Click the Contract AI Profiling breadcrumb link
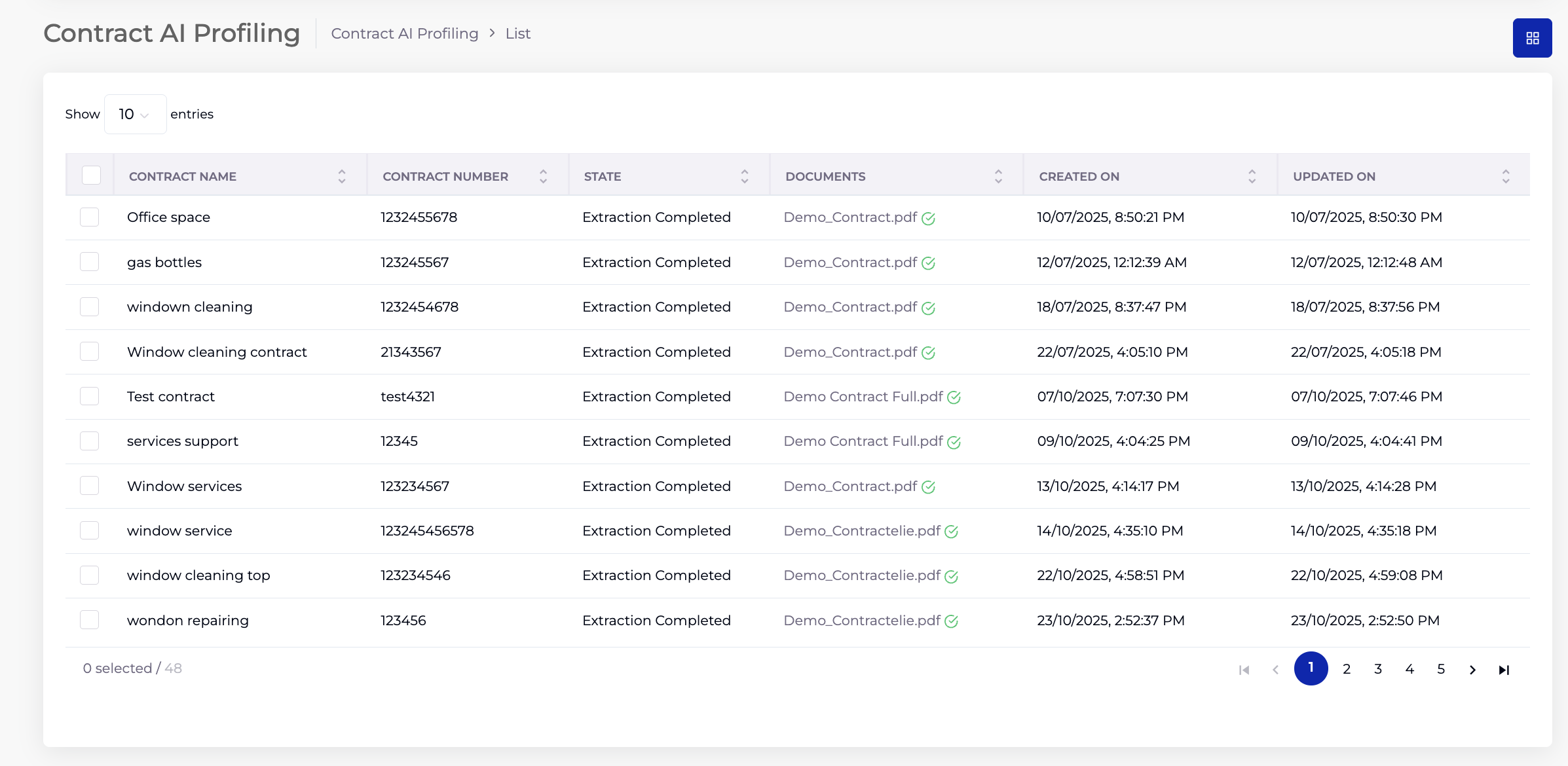The image size is (1568, 766). 405,33
